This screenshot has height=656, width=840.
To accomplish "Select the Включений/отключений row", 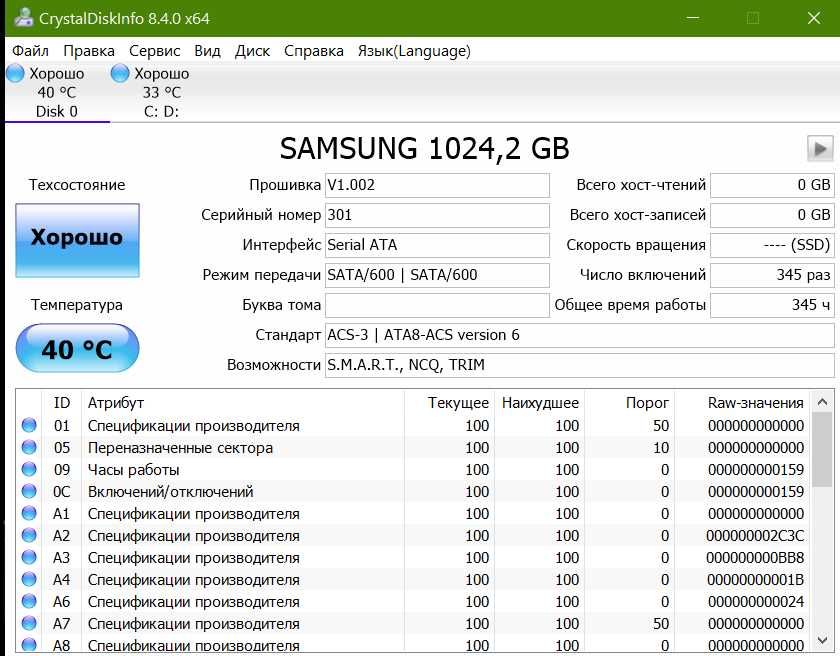I will [x=414, y=491].
